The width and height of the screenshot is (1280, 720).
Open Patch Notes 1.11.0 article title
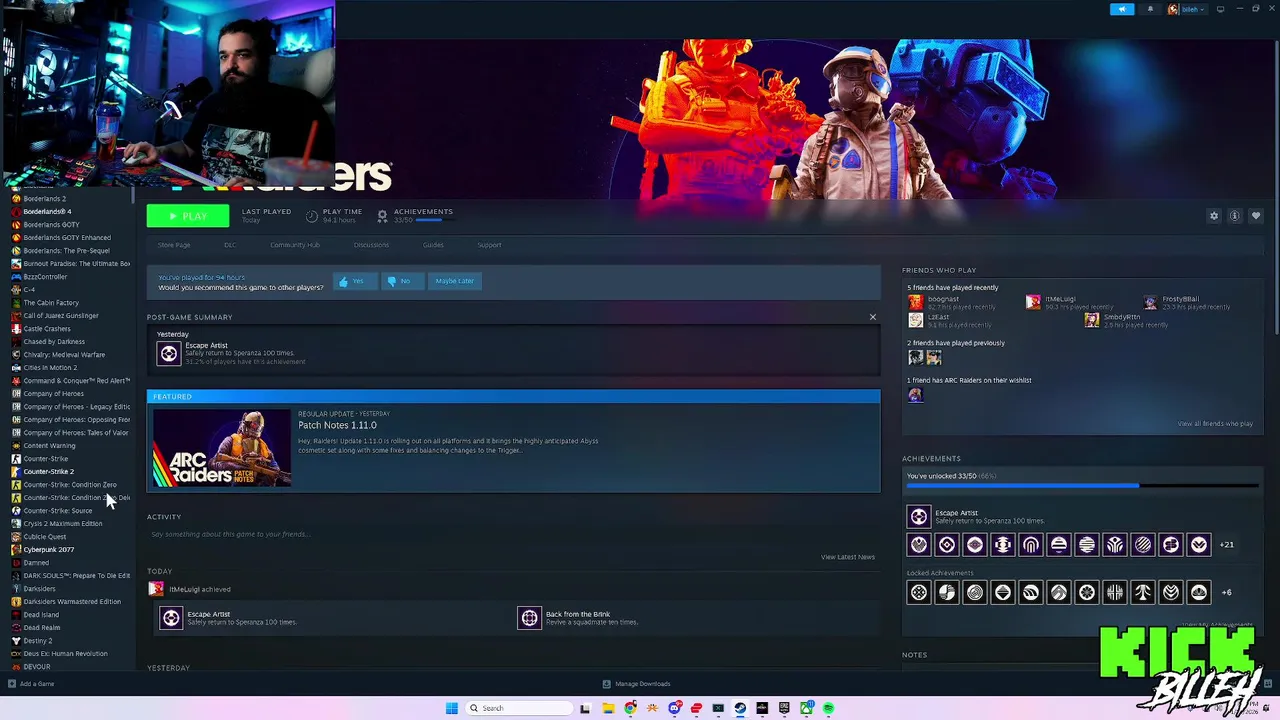[x=337, y=425]
